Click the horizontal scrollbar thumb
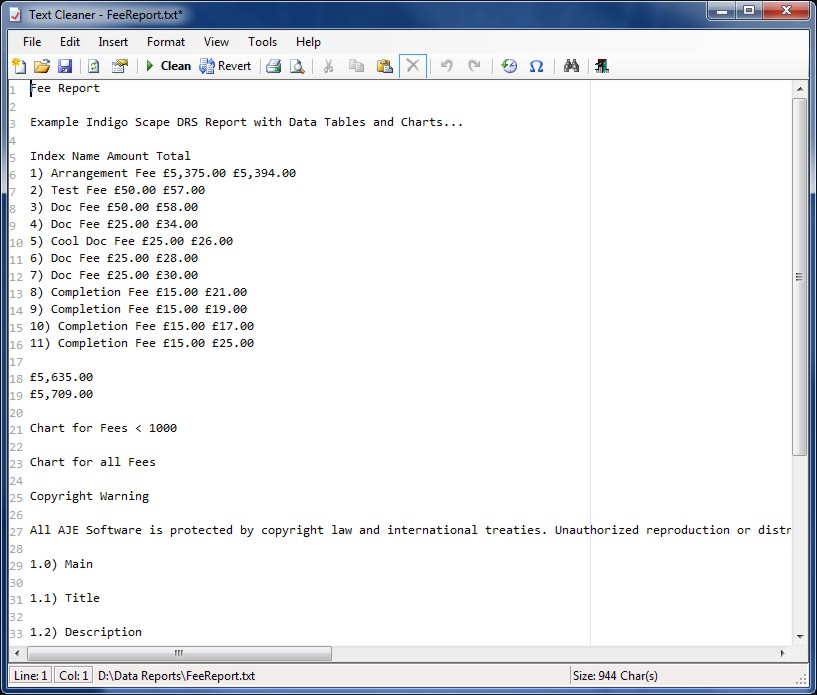The width and height of the screenshot is (817, 695). pyautogui.click(x=180, y=653)
